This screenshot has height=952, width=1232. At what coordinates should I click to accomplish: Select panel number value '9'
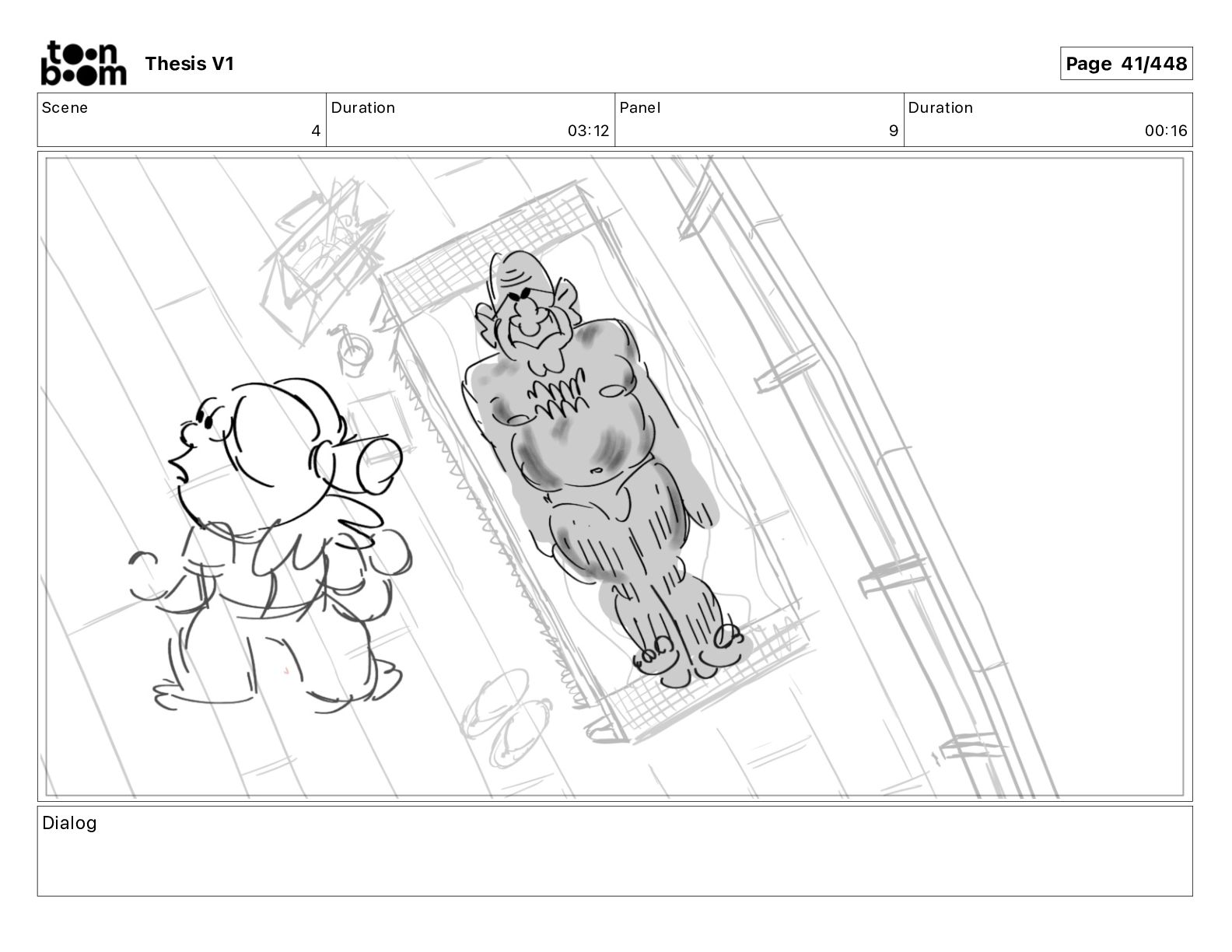point(894,131)
